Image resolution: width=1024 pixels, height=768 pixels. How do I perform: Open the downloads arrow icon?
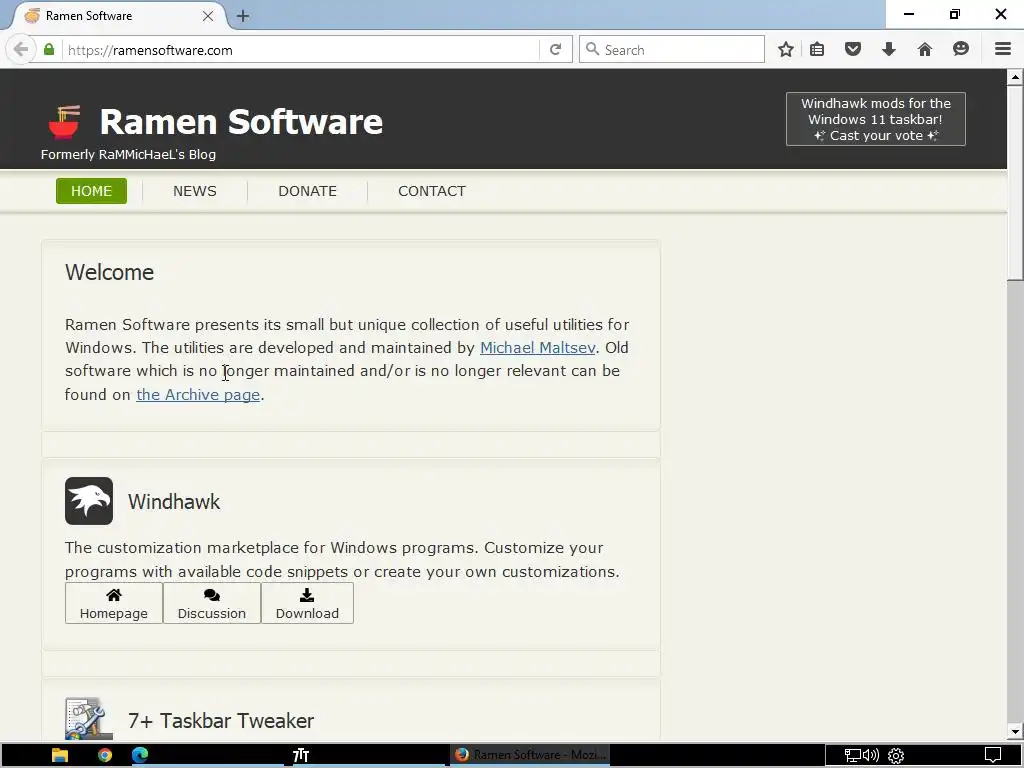(889, 50)
